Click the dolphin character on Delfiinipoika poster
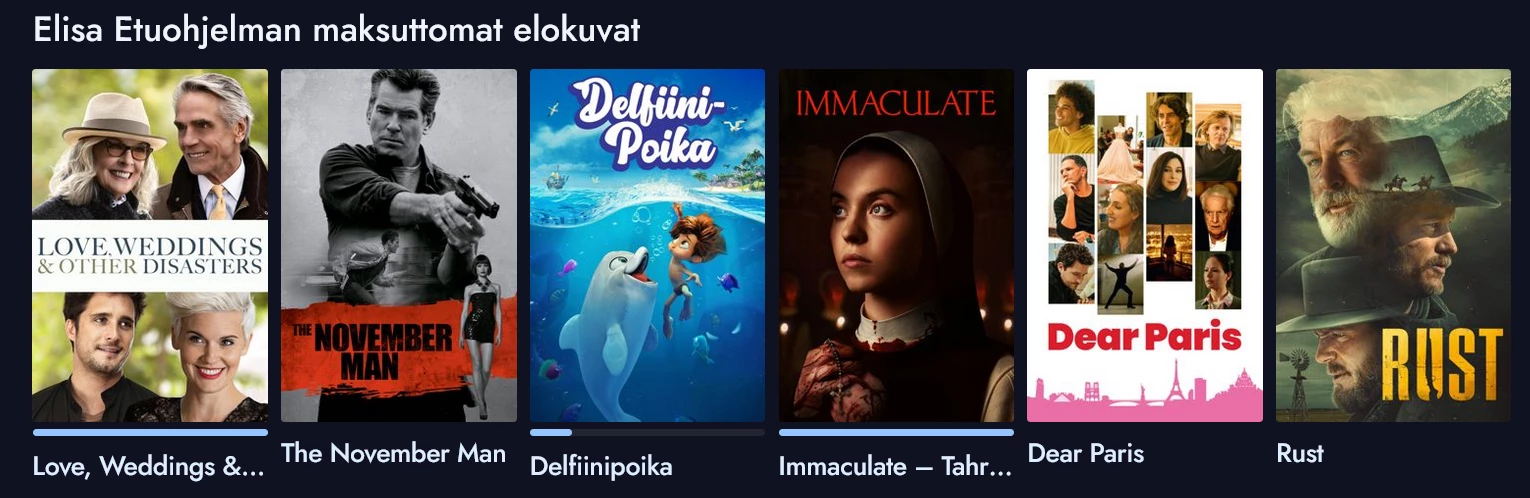 607,320
